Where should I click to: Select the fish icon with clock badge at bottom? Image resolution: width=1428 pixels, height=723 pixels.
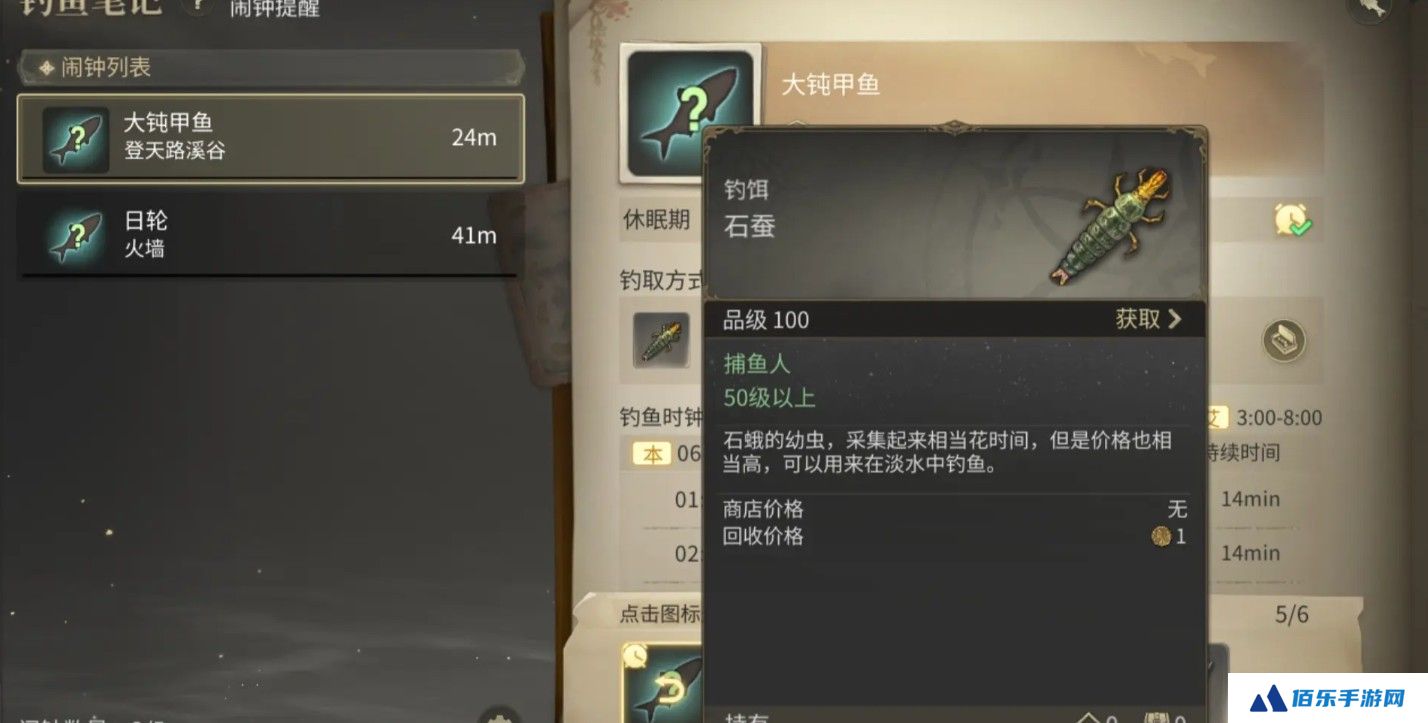tap(663, 681)
